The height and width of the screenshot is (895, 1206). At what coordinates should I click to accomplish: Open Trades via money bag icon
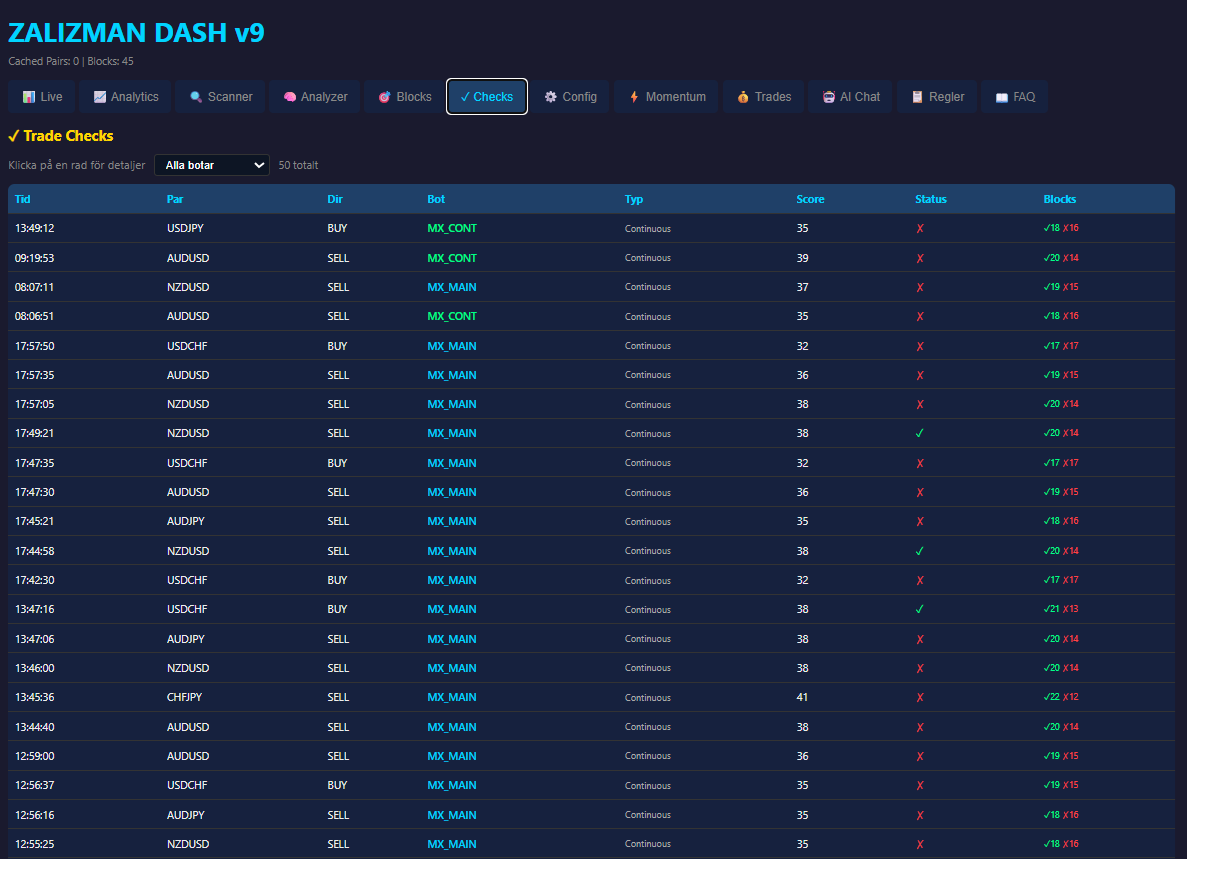point(743,97)
